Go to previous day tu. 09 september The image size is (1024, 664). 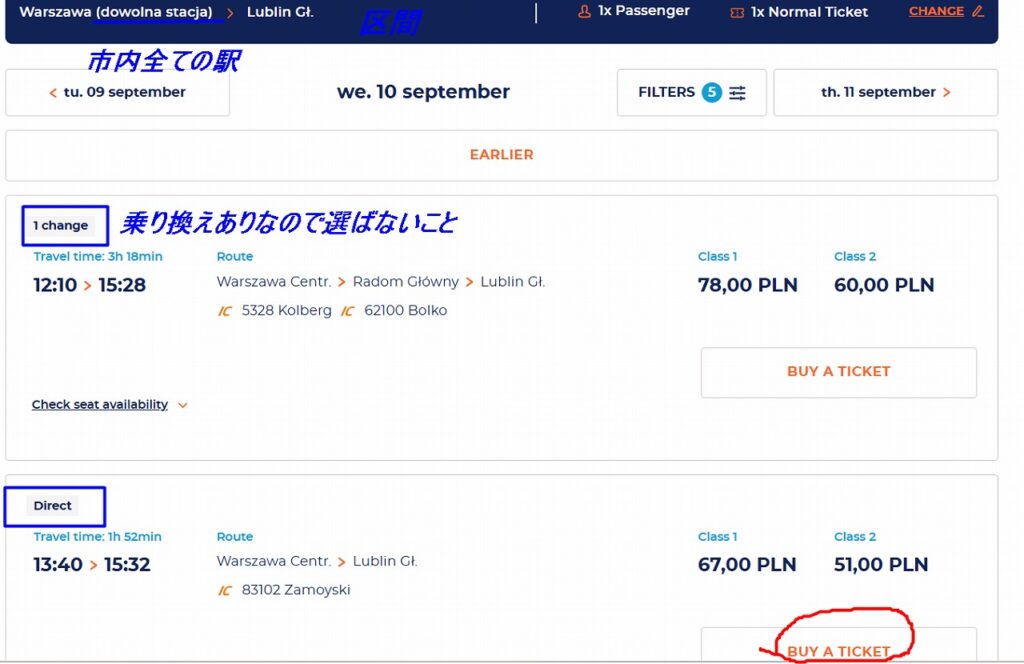117,92
